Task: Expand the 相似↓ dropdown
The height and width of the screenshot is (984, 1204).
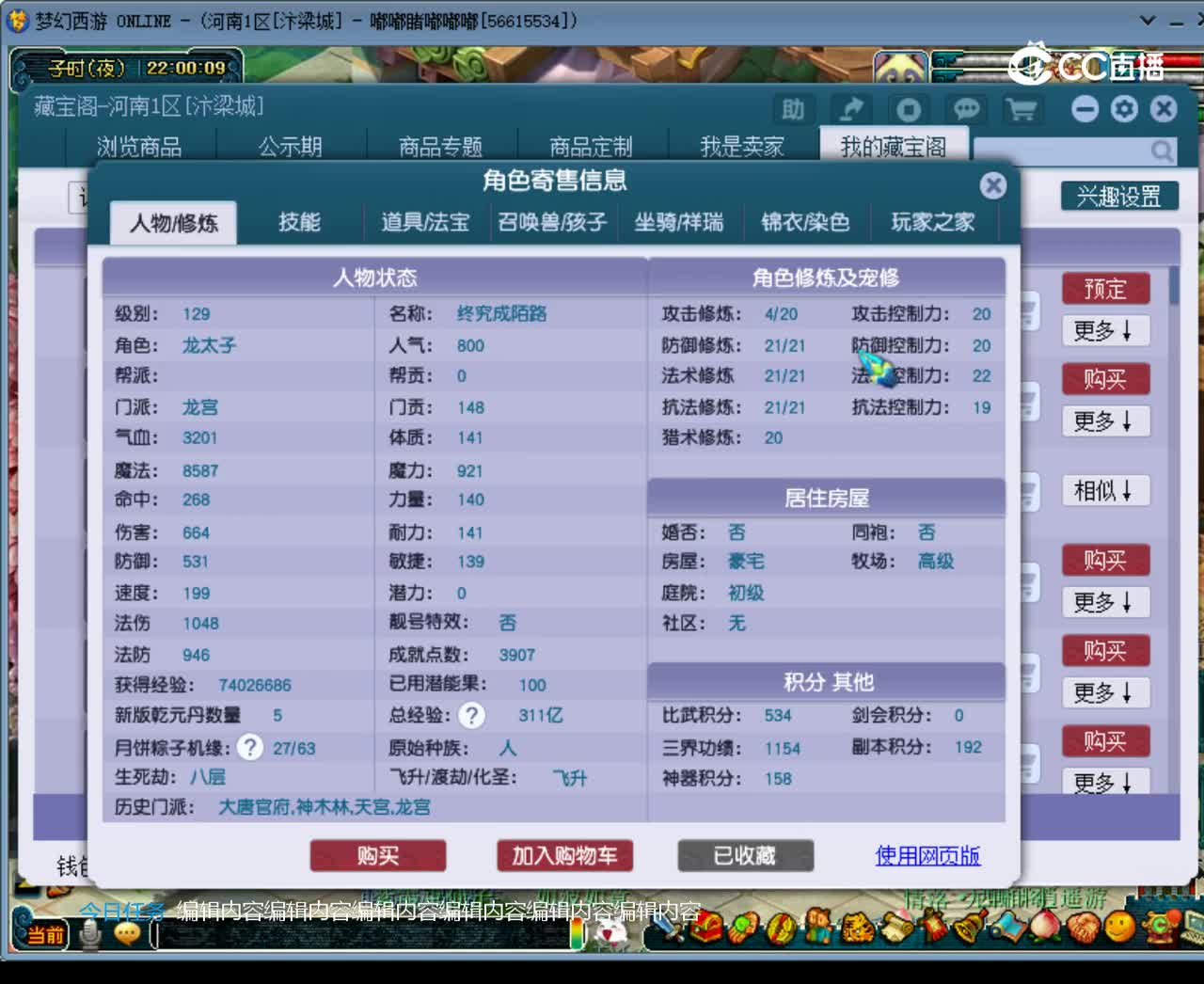Action: [1105, 490]
